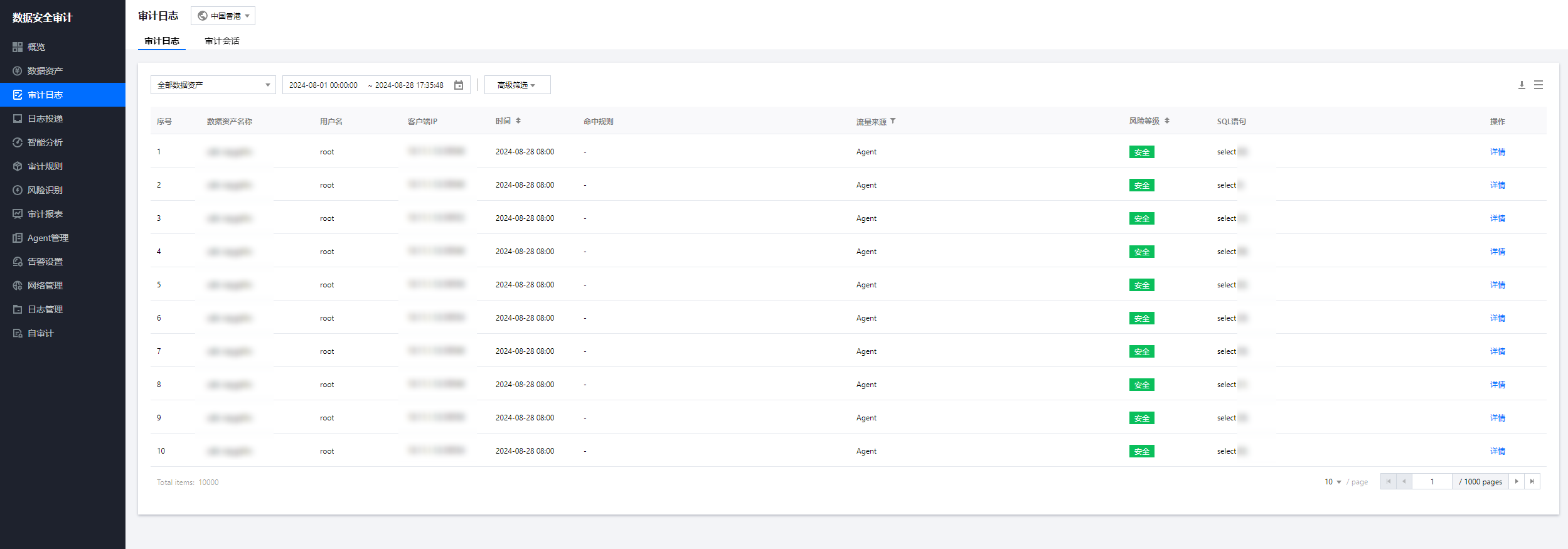Open the column settings list icon
This screenshot has width=1568, height=549.
[1539, 85]
